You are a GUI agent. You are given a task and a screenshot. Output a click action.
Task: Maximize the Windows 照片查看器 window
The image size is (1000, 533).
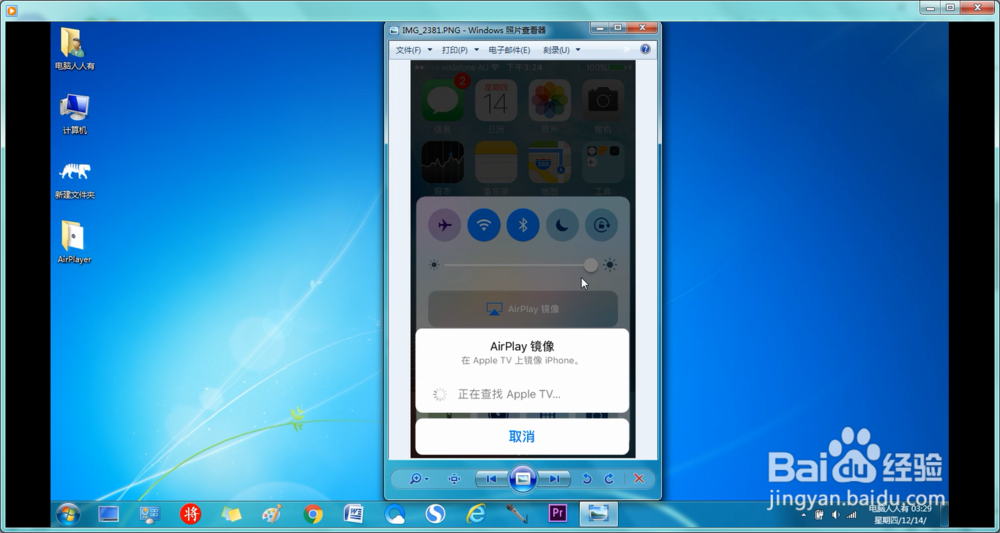617,27
